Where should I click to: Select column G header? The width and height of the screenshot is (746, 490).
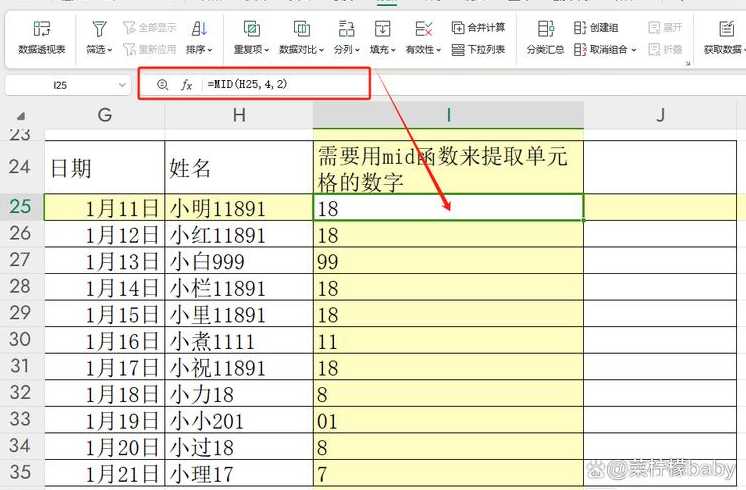pyautogui.click(x=105, y=115)
